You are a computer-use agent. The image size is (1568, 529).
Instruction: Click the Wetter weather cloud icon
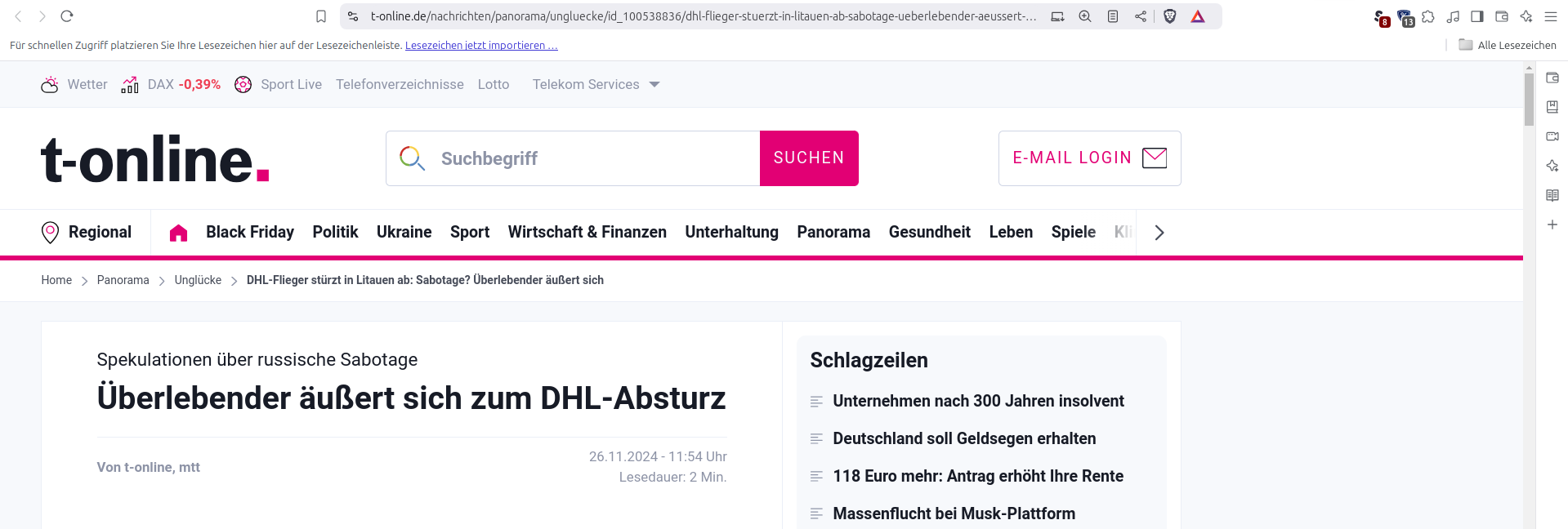click(x=50, y=84)
